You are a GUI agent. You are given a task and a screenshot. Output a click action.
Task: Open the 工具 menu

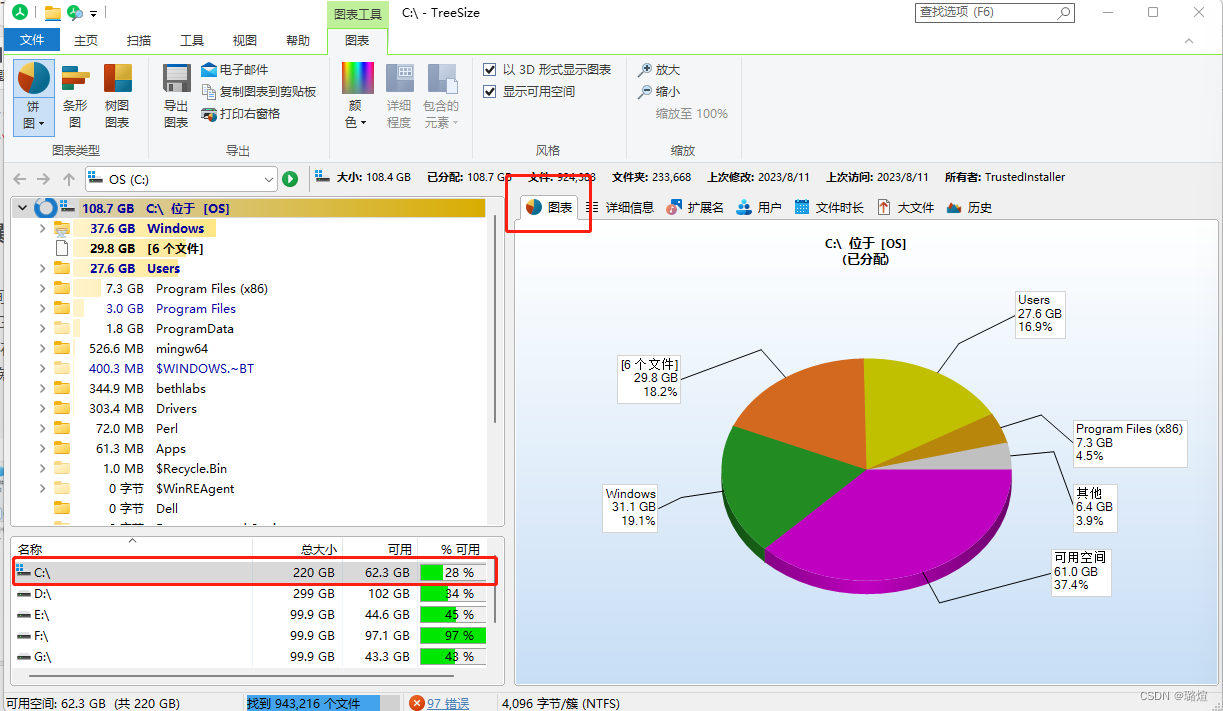pos(191,39)
